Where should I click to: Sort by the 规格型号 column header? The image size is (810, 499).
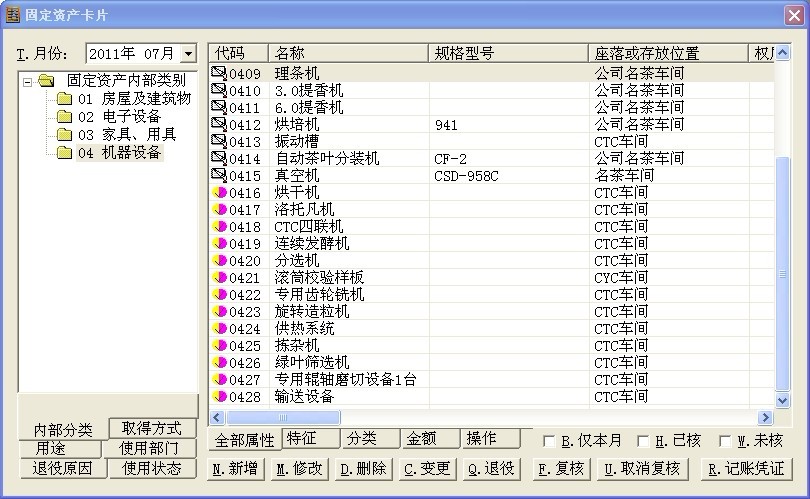508,53
